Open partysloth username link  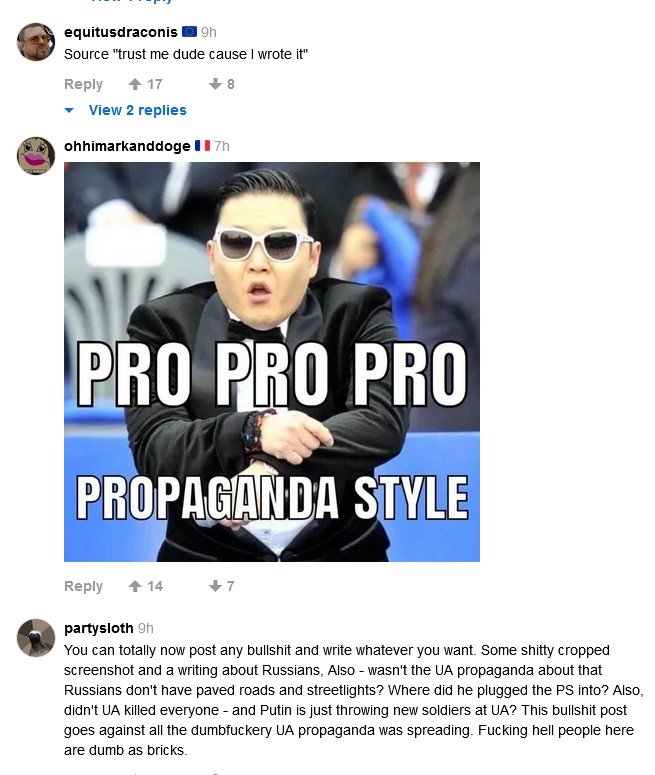99,628
